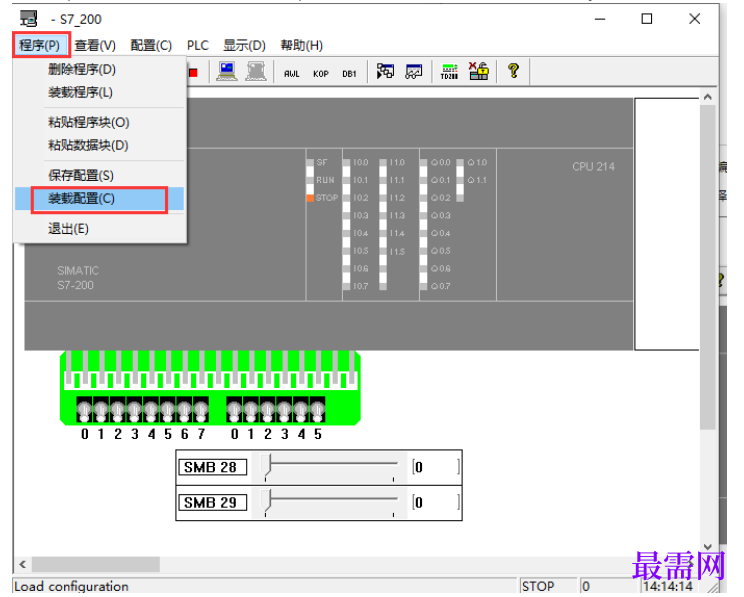Toggle input switch 6
This screenshot has height=597, width=744.
point(184,410)
